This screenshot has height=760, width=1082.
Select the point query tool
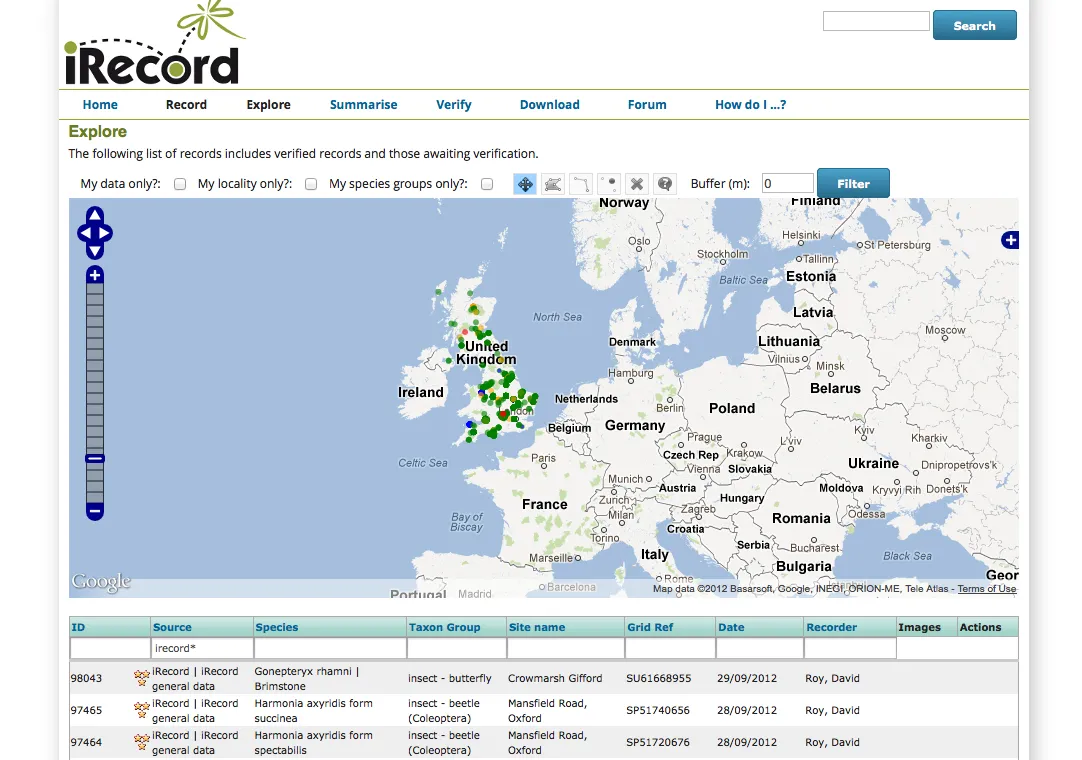coord(609,184)
